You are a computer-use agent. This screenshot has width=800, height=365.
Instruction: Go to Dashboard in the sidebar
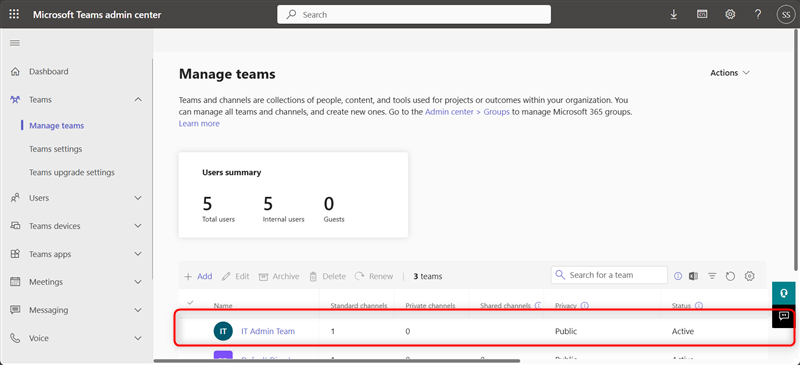click(48, 71)
